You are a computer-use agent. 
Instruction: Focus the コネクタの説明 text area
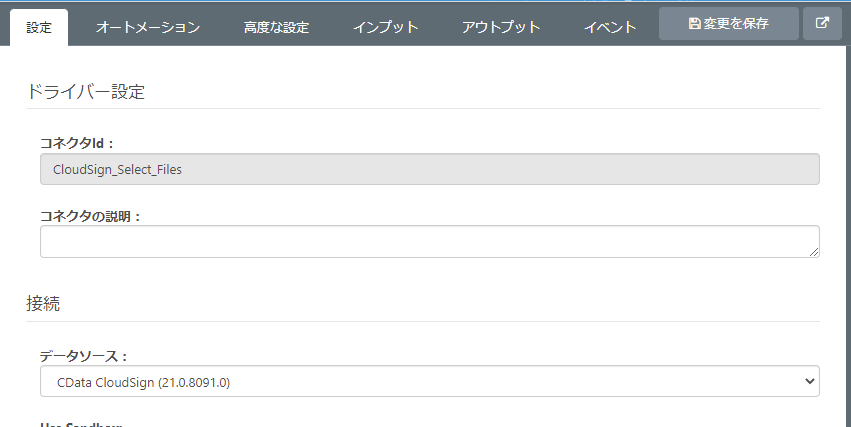tap(430, 241)
